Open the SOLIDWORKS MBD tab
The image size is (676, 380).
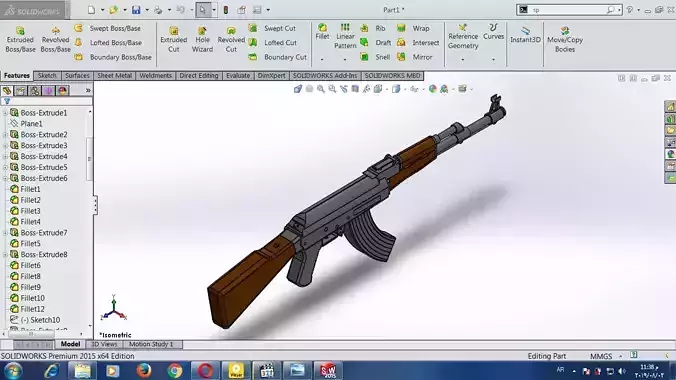click(392, 75)
